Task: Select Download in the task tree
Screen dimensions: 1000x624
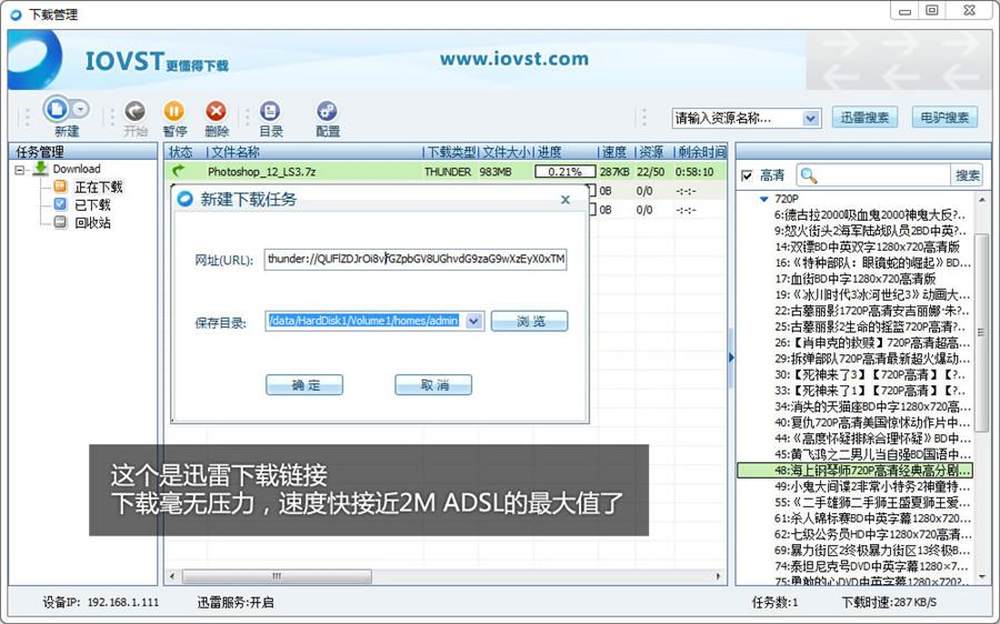Action: click(77, 169)
